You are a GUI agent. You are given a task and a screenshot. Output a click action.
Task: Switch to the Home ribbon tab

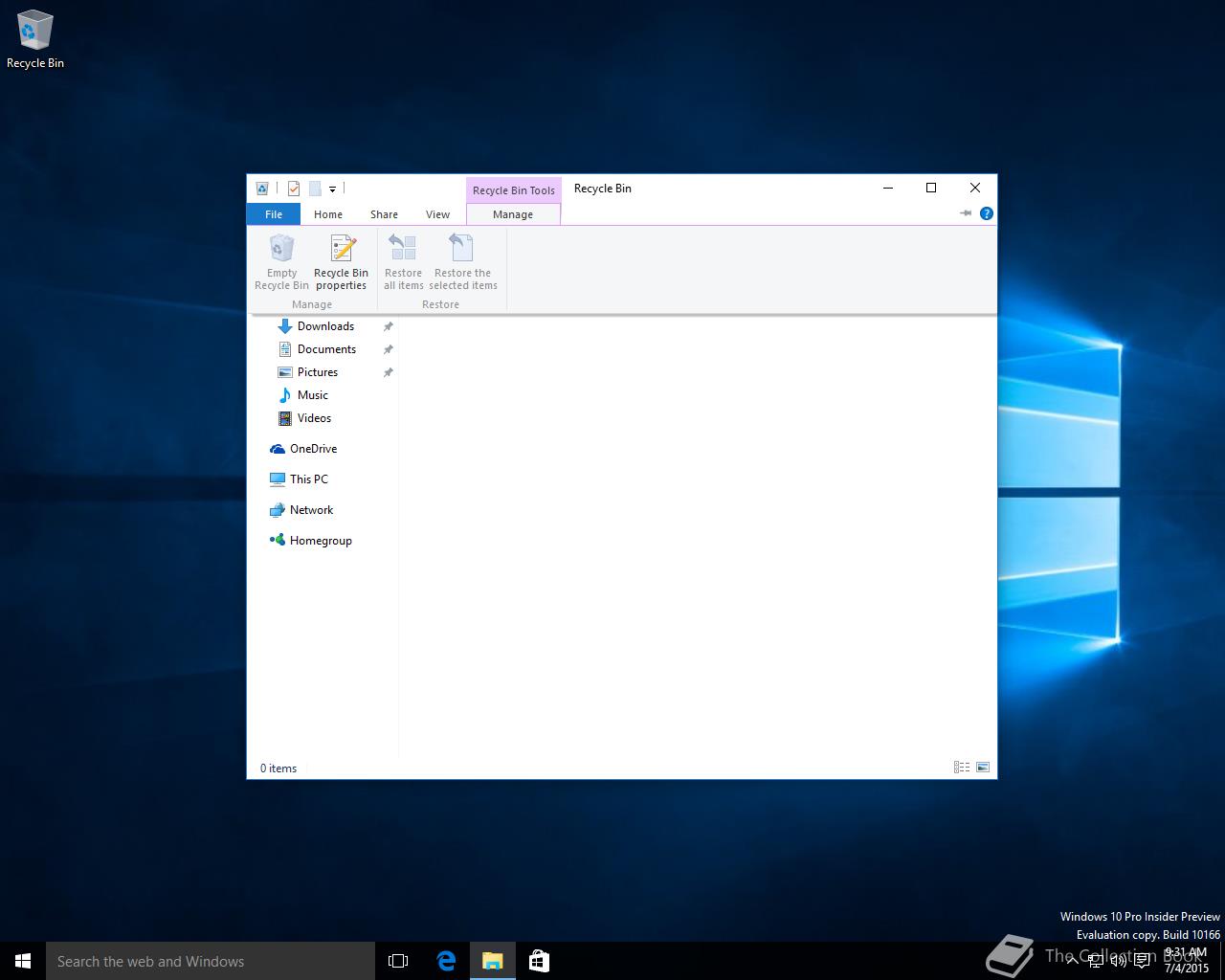pyautogui.click(x=328, y=214)
